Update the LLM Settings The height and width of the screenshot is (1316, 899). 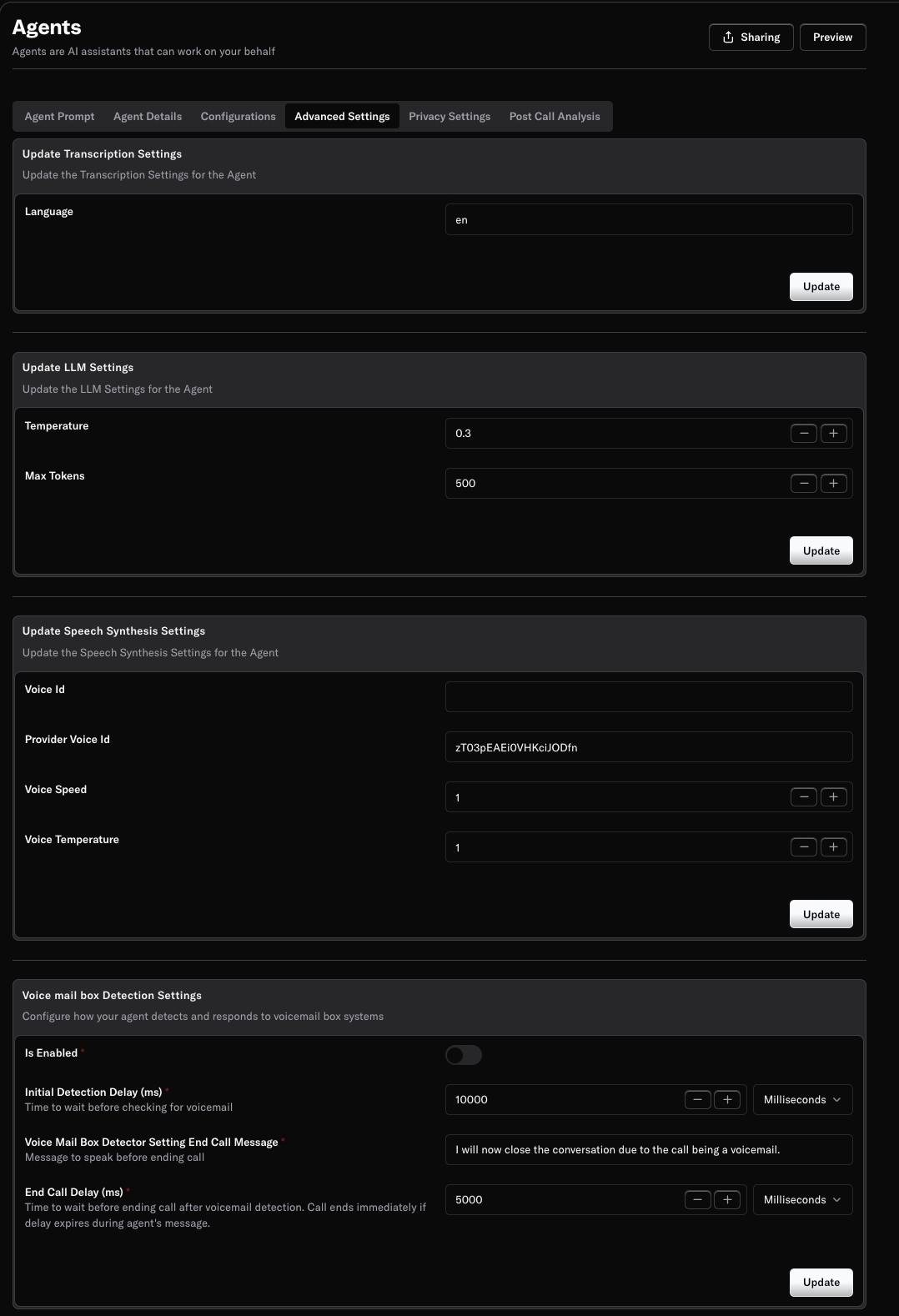[x=821, y=550]
